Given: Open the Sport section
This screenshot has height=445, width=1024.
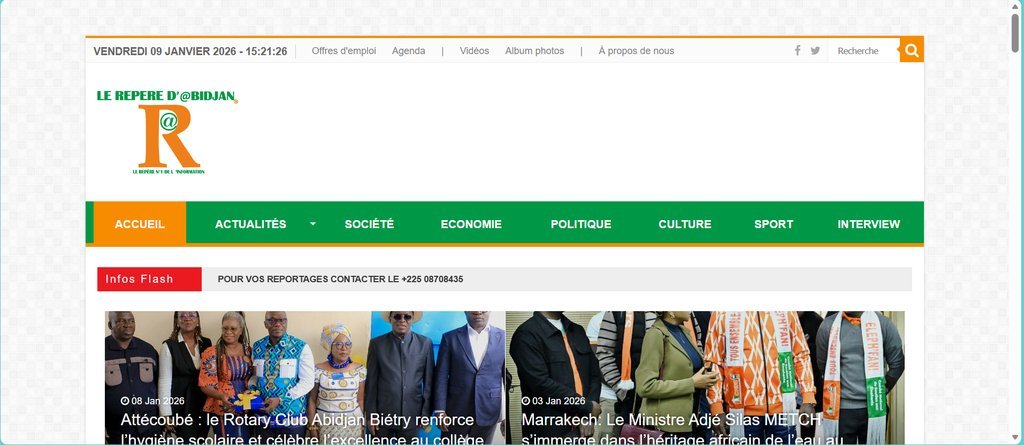Looking at the screenshot, I should (773, 224).
